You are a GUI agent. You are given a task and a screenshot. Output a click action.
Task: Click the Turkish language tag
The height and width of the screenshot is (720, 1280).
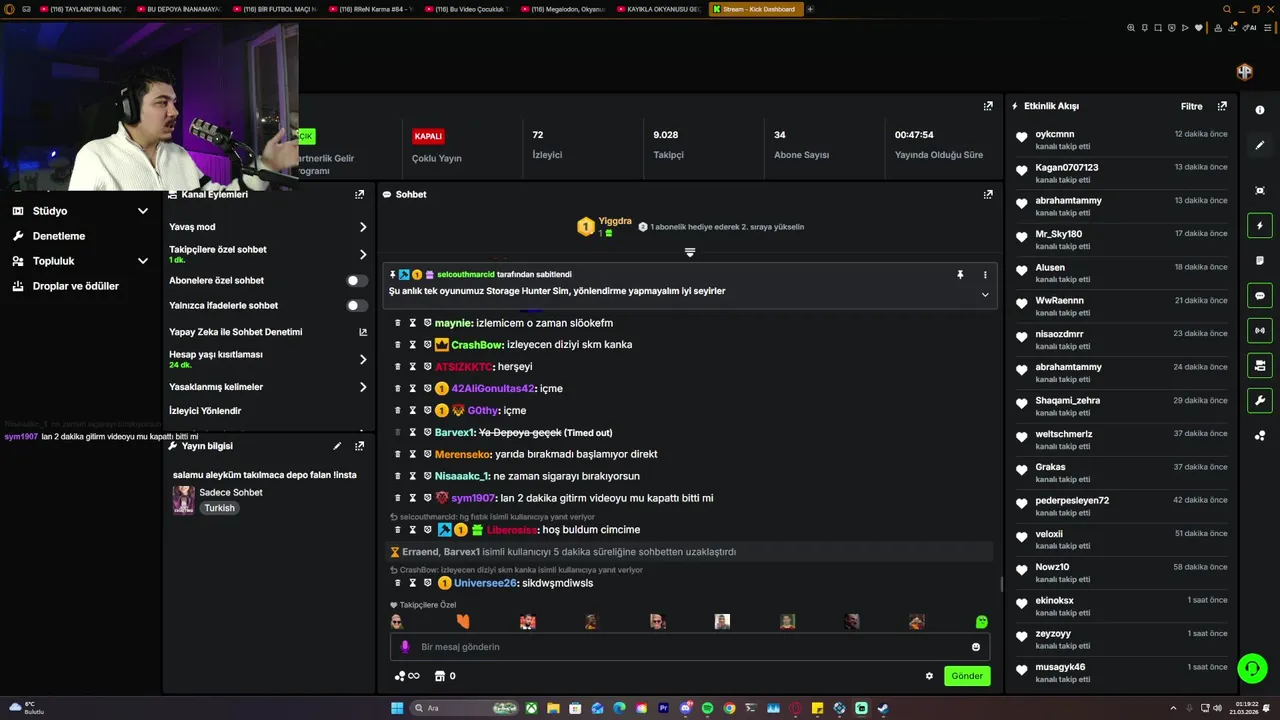(219, 508)
